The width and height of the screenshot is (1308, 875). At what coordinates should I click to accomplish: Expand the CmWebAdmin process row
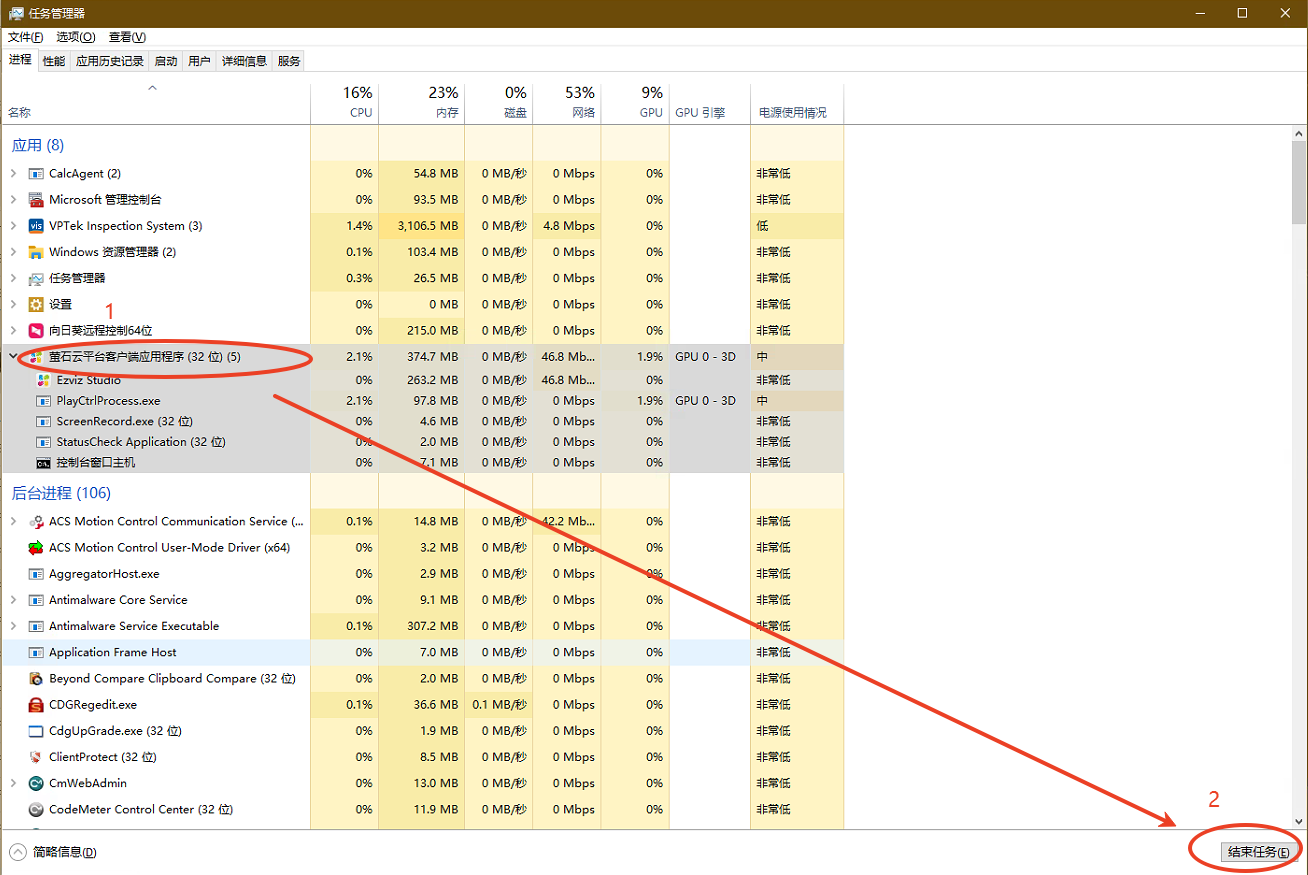[13, 783]
